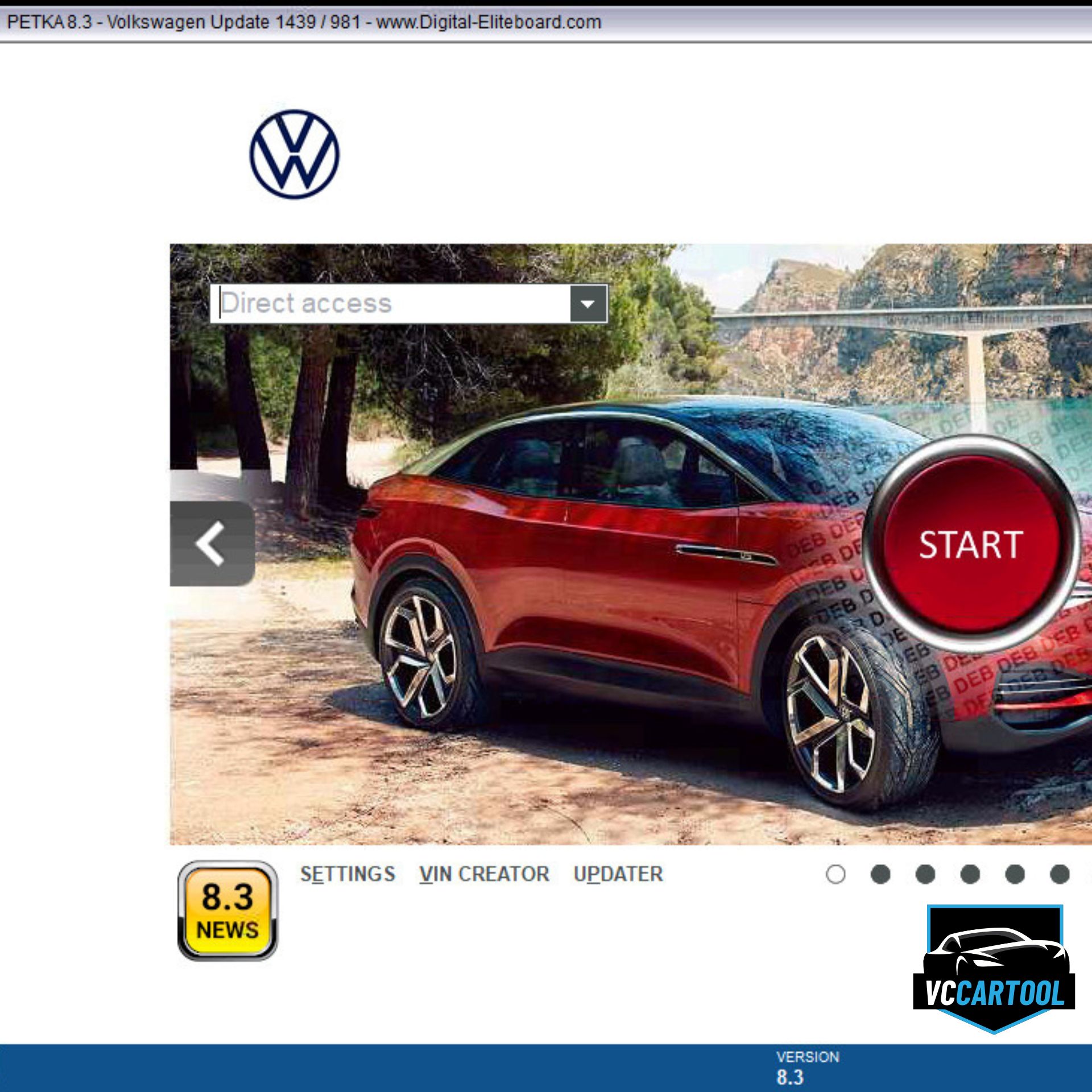Select the second slide indicator dot
The height and width of the screenshot is (1092, 1092).
(x=880, y=874)
